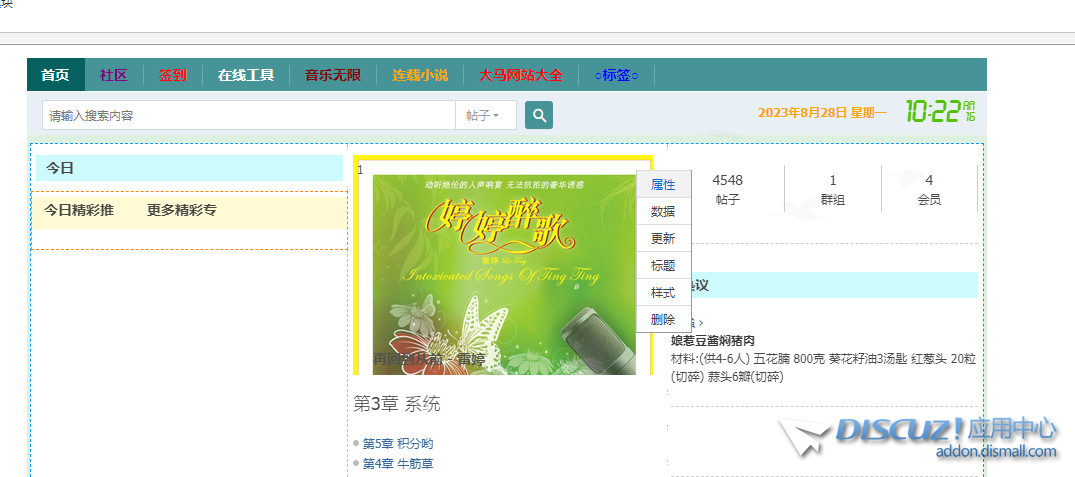The image size is (1075, 477).
Task: Open the 第4章 牛筋草 link
Action: pos(398,463)
